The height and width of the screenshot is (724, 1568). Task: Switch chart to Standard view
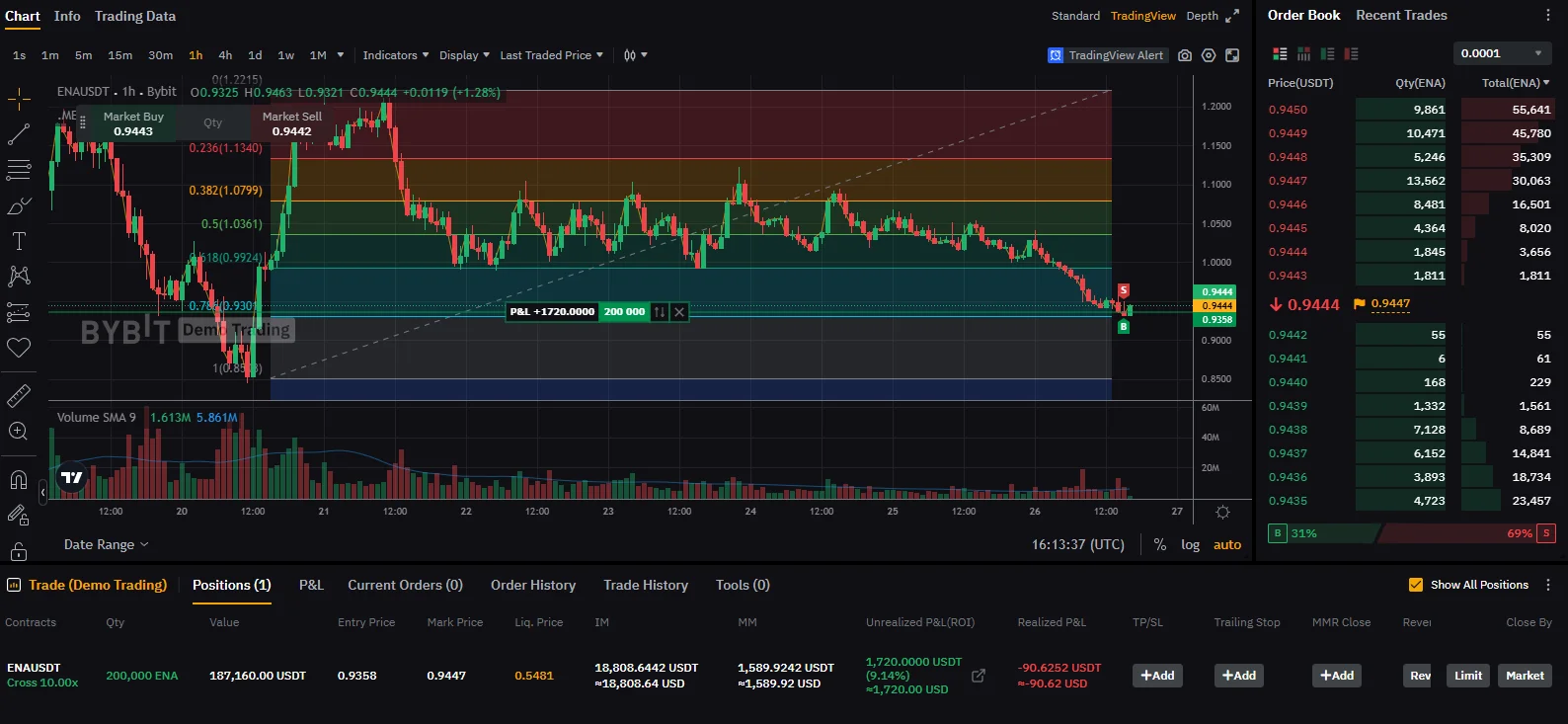(x=1075, y=16)
